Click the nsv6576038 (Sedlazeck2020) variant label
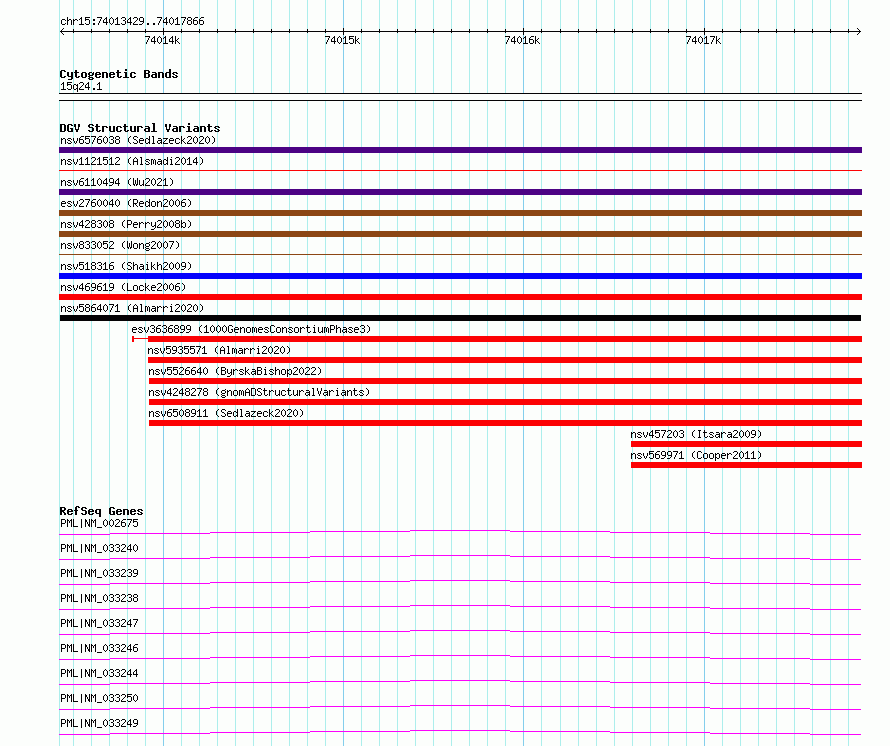 (x=138, y=140)
